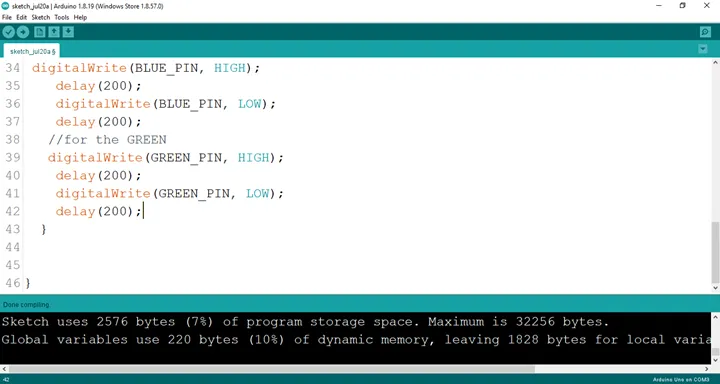Open the Help menu

80,17
